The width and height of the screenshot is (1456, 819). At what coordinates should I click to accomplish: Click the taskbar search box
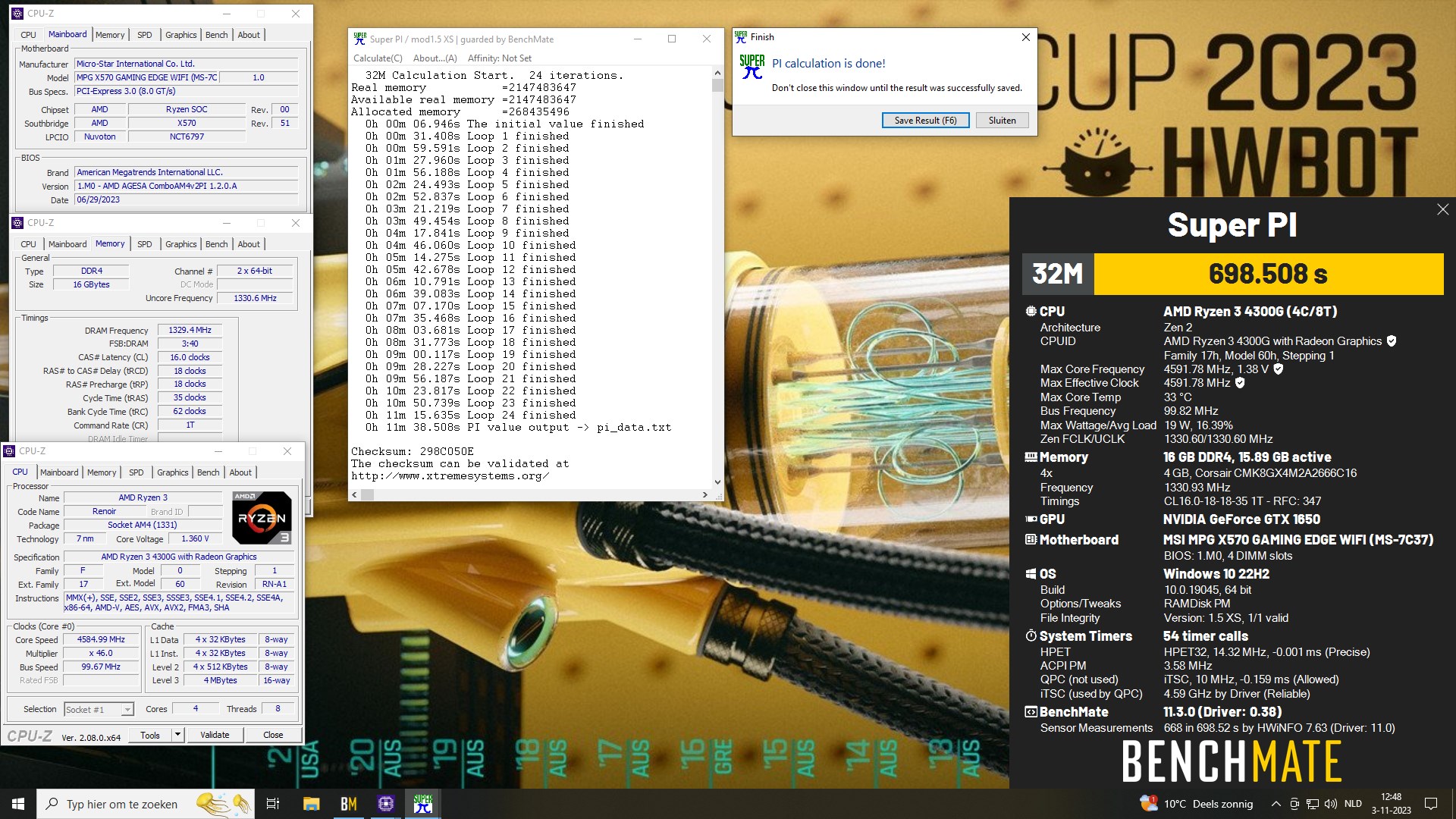click(x=146, y=804)
